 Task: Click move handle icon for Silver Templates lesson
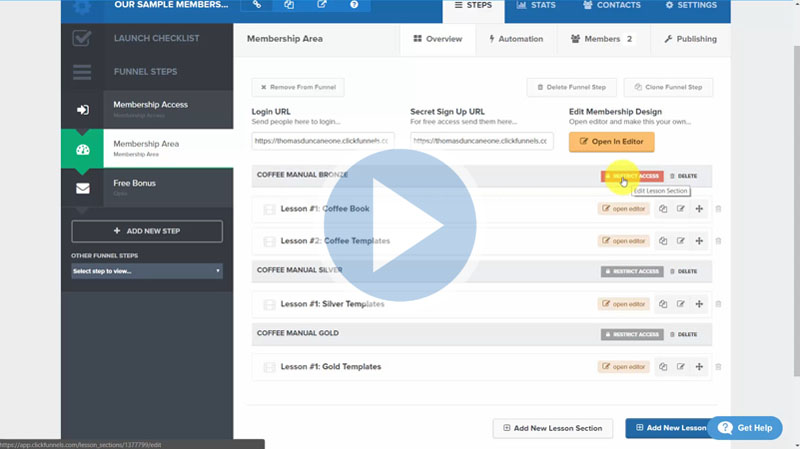coord(699,304)
